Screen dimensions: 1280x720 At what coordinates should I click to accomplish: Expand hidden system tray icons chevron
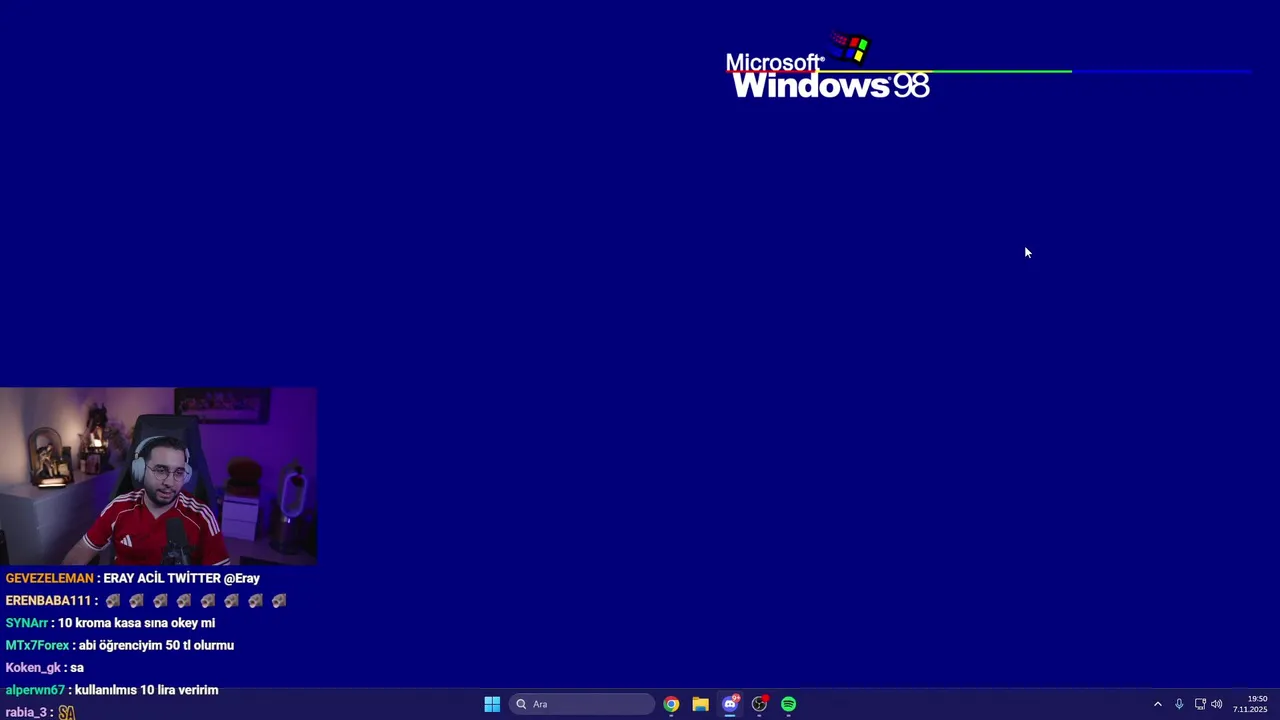(x=1158, y=704)
